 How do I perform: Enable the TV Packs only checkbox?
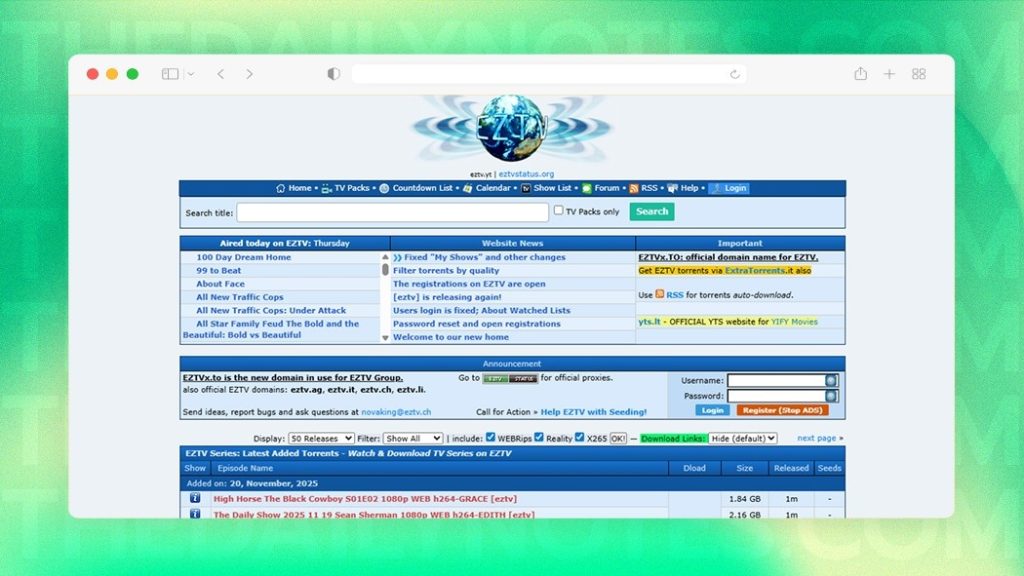click(559, 211)
